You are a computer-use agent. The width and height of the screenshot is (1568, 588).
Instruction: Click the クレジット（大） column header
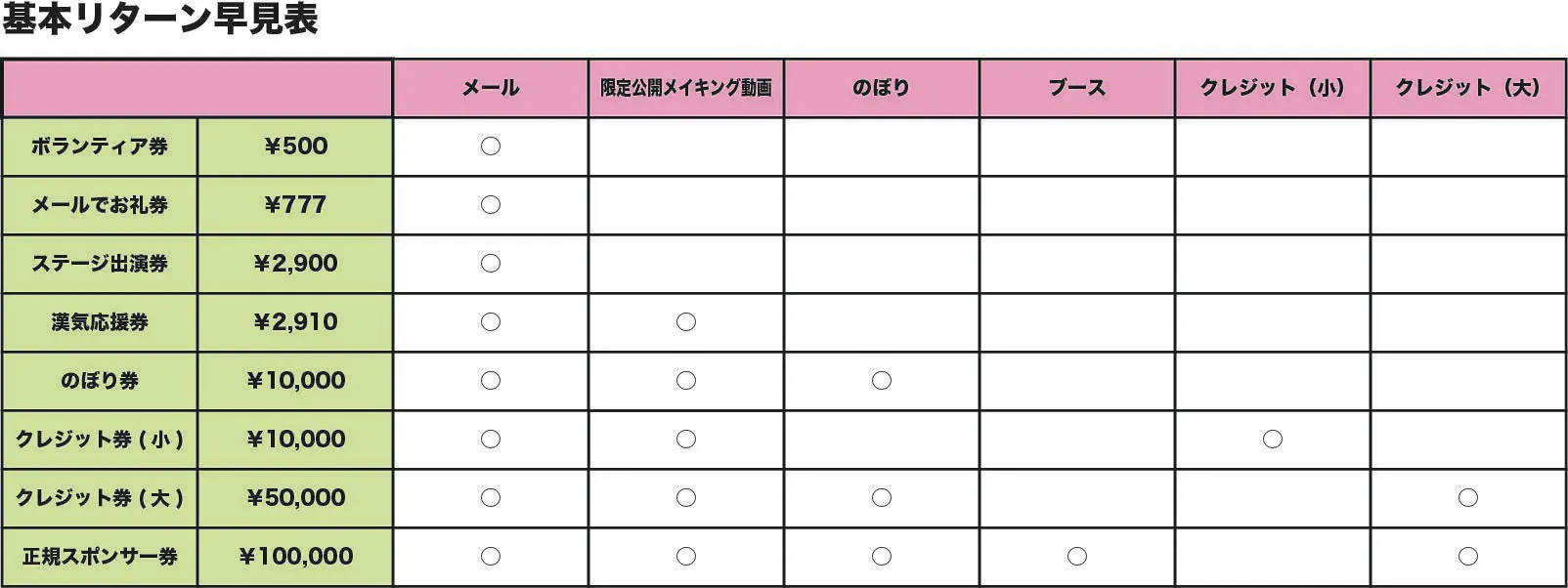point(1467,88)
